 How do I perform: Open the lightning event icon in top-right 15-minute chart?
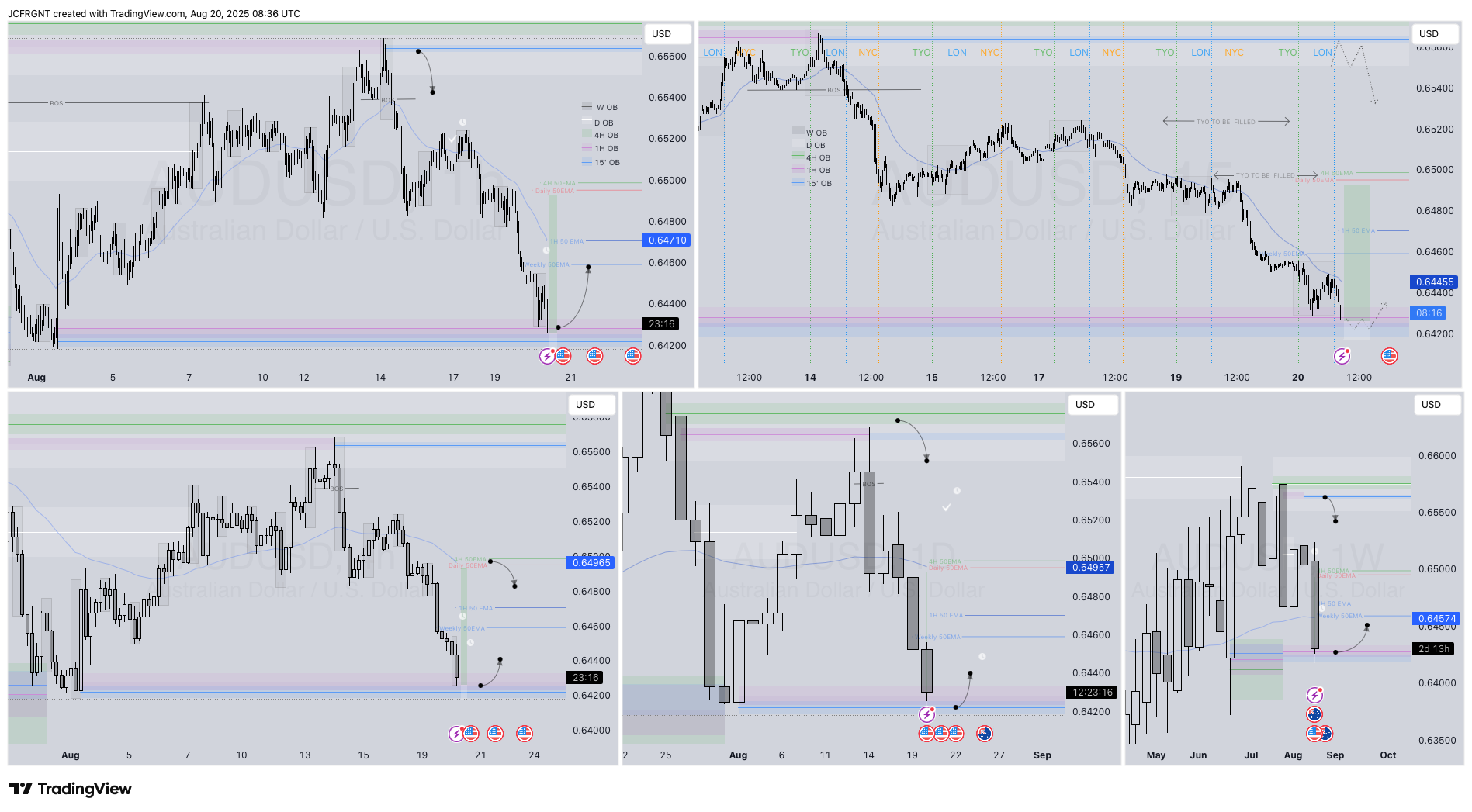pyautogui.click(x=1342, y=356)
